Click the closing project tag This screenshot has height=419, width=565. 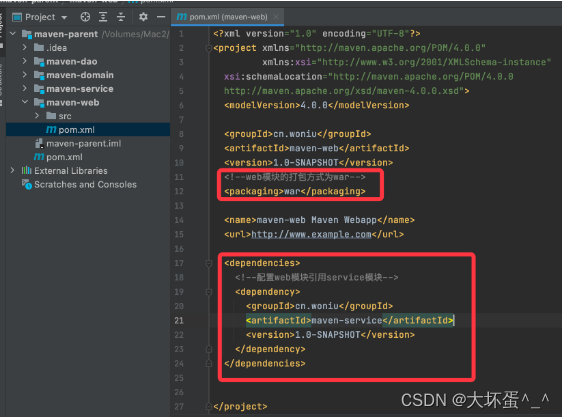[240, 407]
